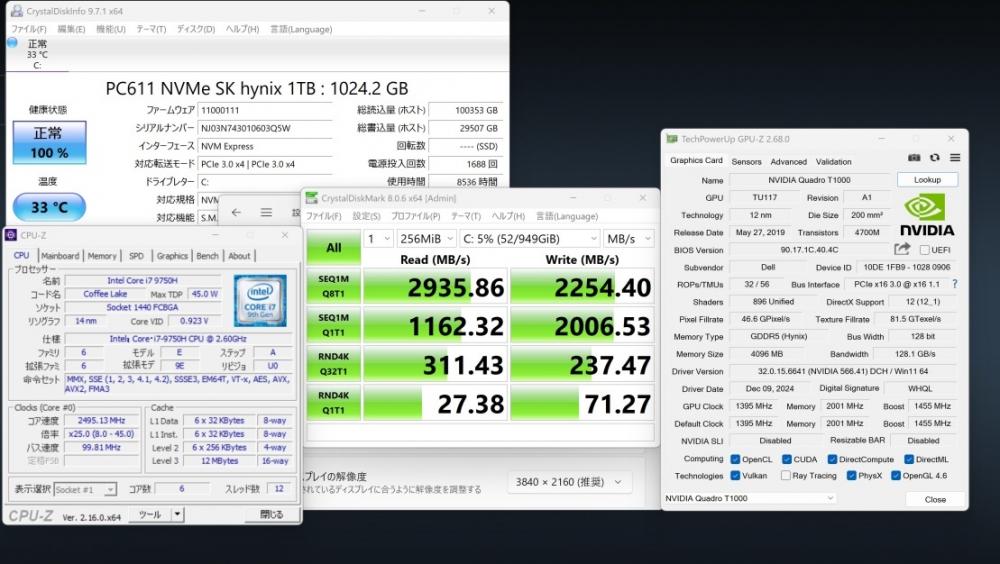This screenshot has height=564, width=1000.
Task: Click the Close button in GPU-Z
Action: (x=935, y=499)
